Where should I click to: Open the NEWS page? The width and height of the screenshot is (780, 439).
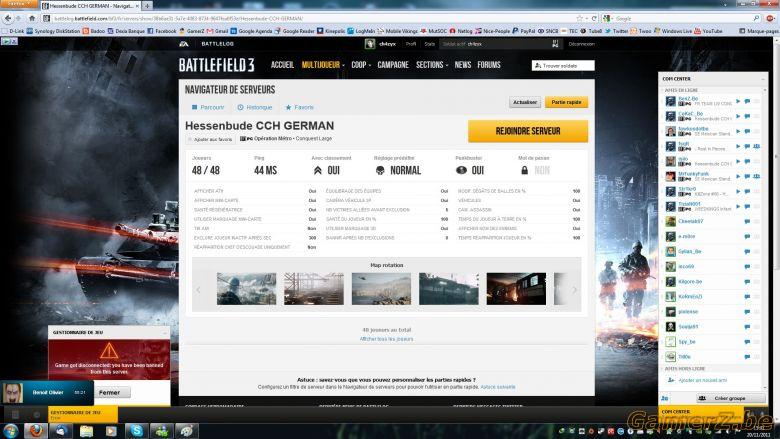[463, 65]
